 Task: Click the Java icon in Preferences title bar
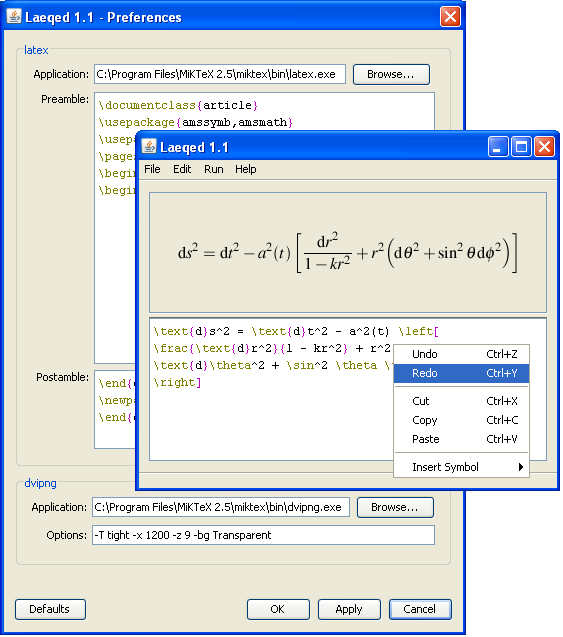14,17
